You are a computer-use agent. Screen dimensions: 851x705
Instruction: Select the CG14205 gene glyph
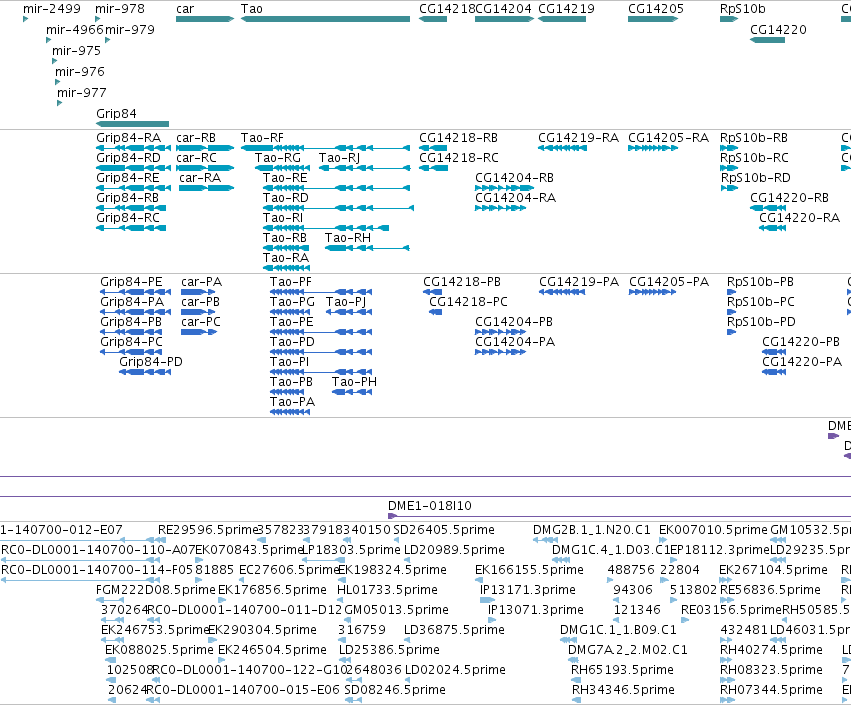point(653,19)
